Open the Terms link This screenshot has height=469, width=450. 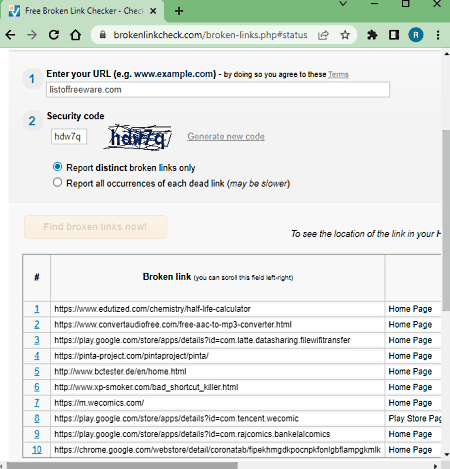click(338, 74)
